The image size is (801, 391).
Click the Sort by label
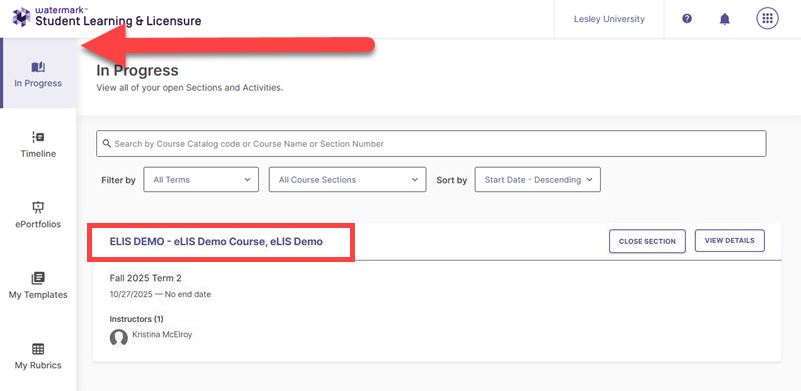coord(452,180)
